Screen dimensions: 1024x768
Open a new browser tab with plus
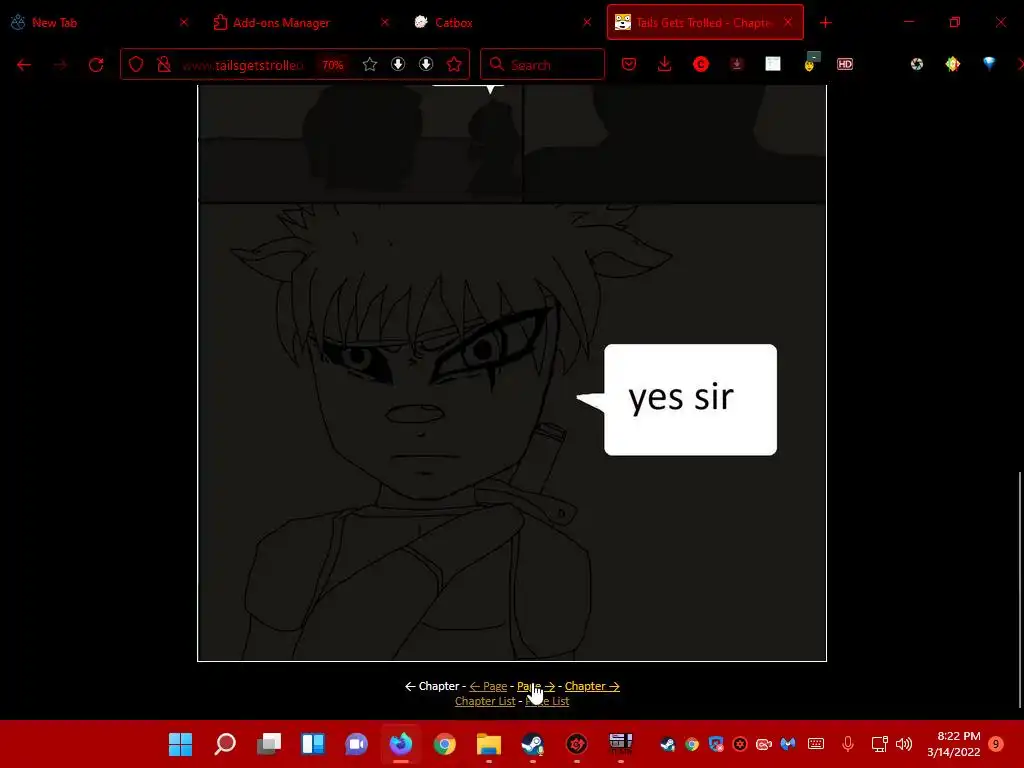[x=825, y=23]
